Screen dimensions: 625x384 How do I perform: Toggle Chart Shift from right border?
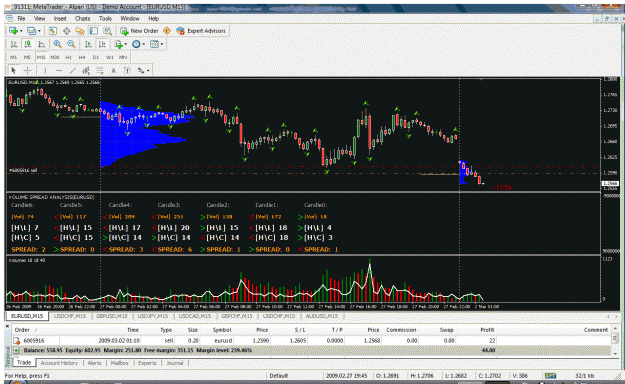tap(102, 44)
